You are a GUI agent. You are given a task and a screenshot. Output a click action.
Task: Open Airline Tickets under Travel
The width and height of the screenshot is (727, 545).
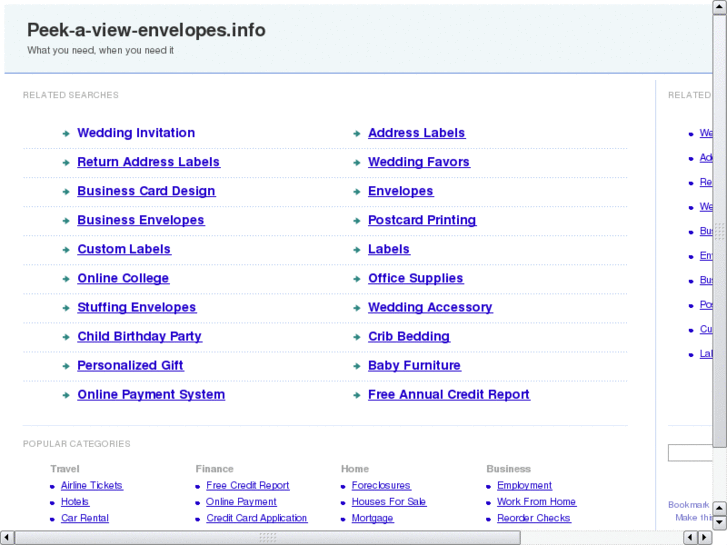click(x=91, y=486)
